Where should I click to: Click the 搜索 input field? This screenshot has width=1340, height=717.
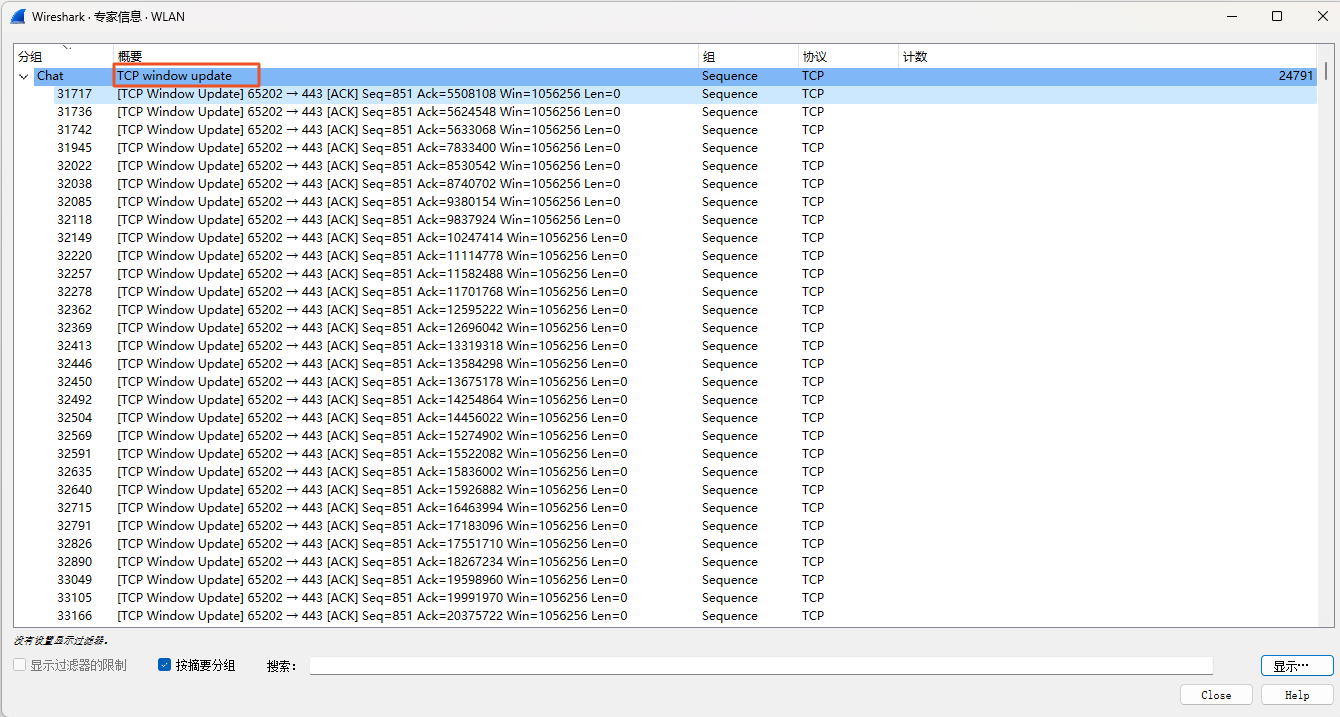click(761, 666)
